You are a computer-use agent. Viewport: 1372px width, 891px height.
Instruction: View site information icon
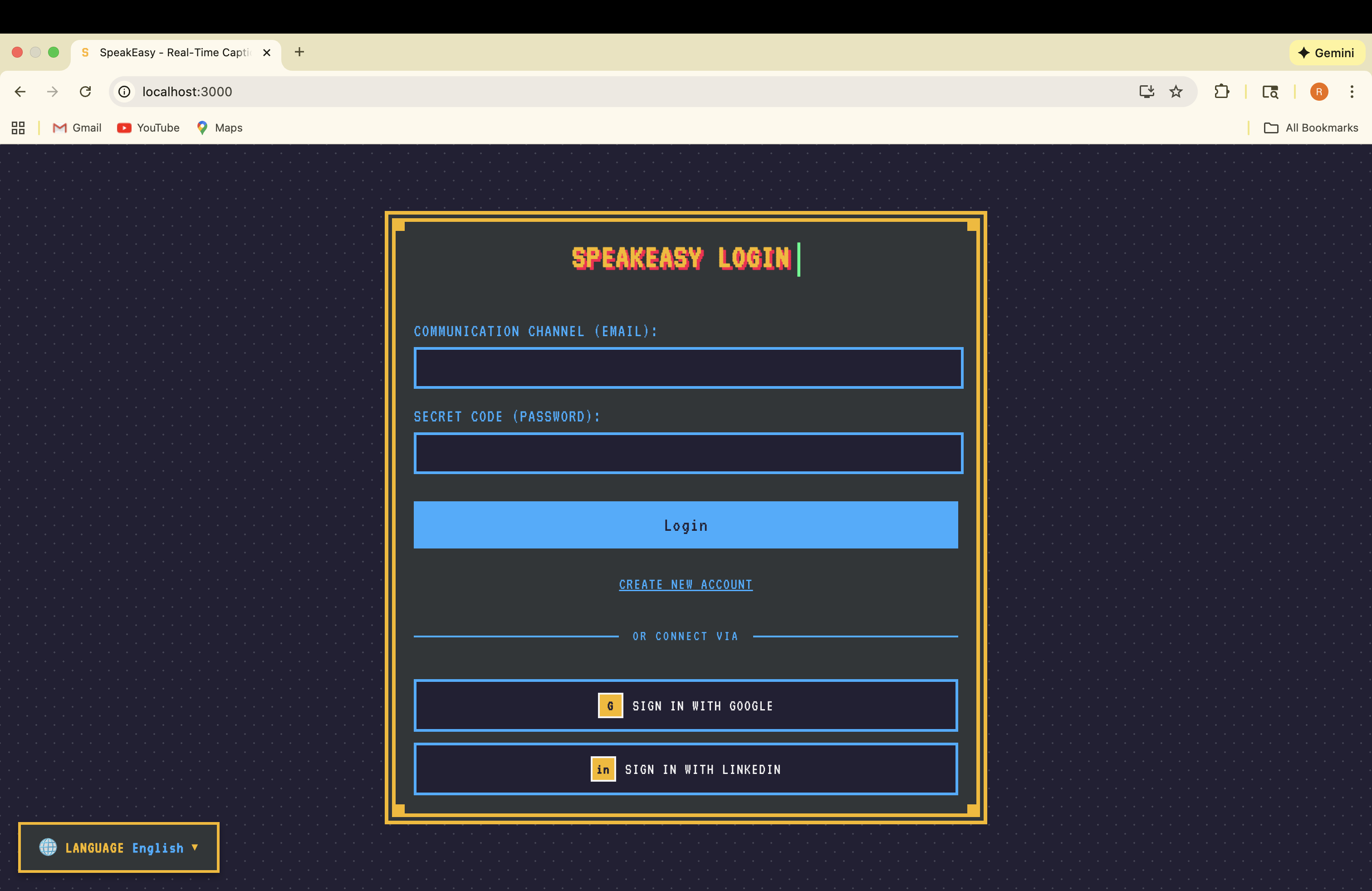[x=124, y=92]
